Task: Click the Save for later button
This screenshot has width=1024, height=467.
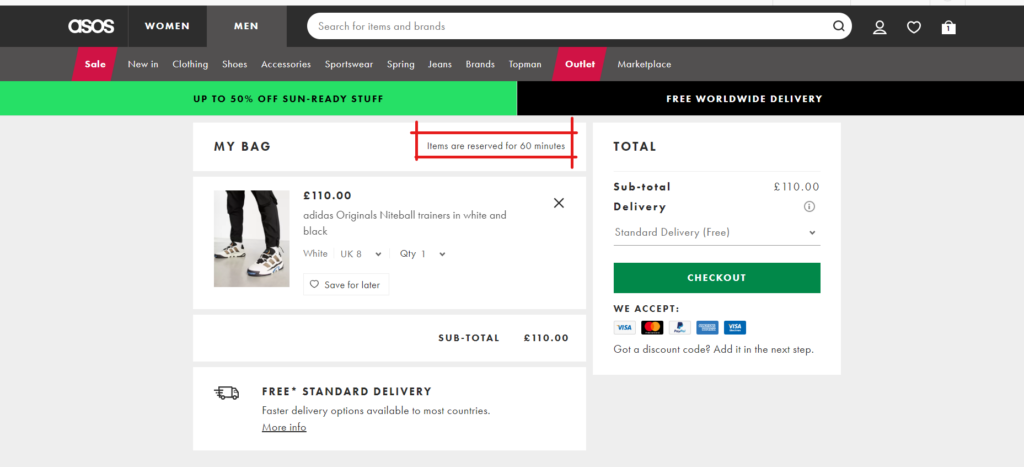Action: coord(346,285)
